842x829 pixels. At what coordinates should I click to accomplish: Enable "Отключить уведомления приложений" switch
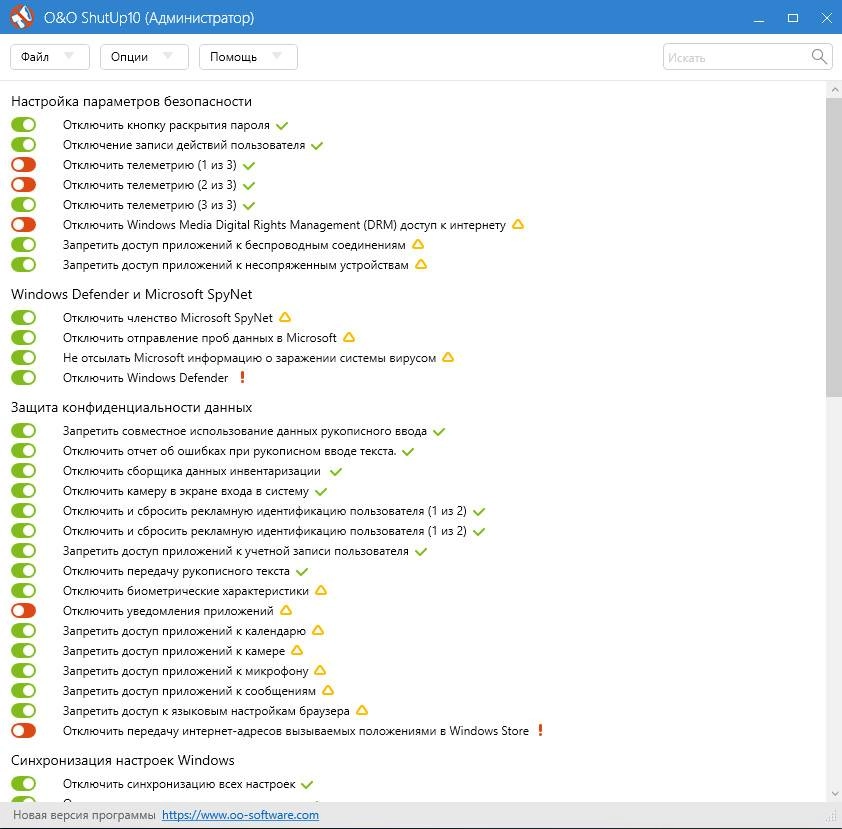pyautogui.click(x=24, y=610)
